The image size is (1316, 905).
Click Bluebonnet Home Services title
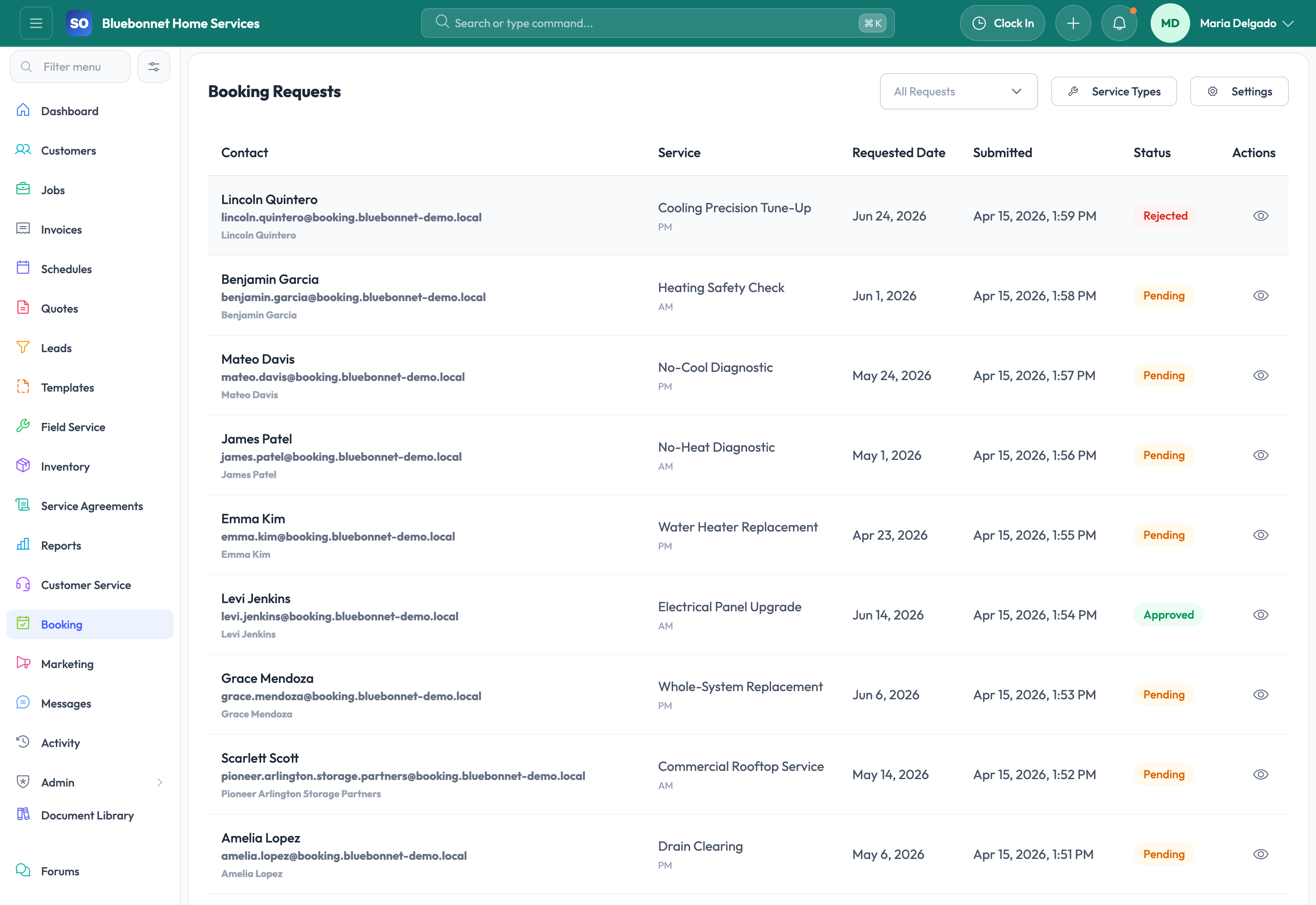181,23
